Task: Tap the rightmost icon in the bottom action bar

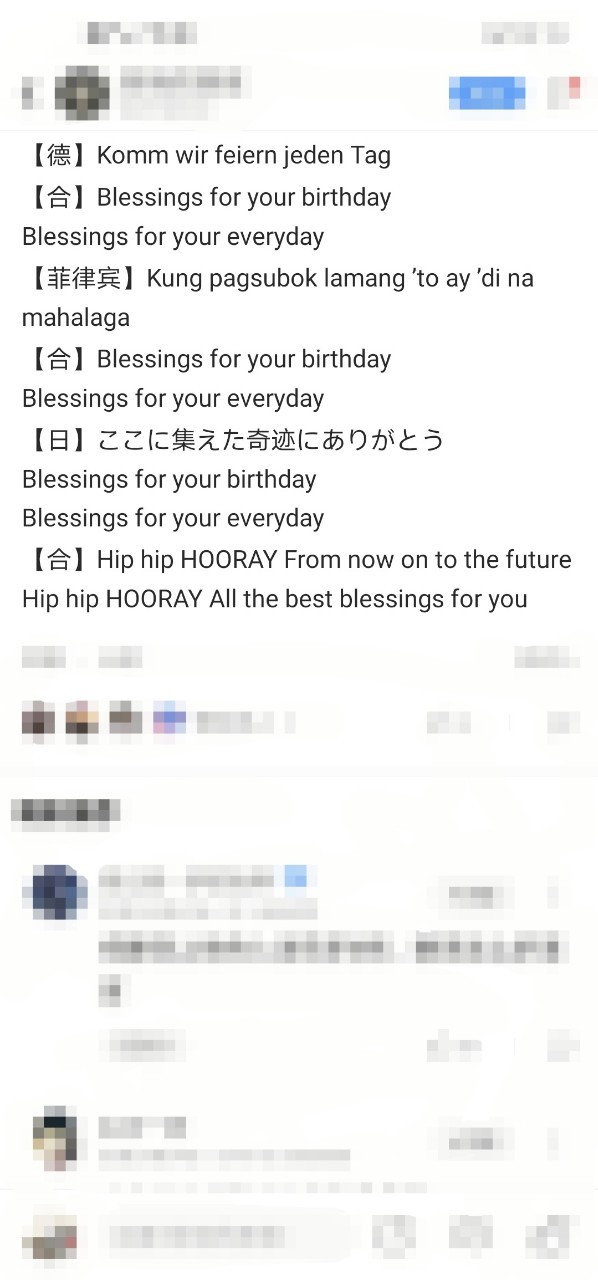Action: tap(555, 1237)
